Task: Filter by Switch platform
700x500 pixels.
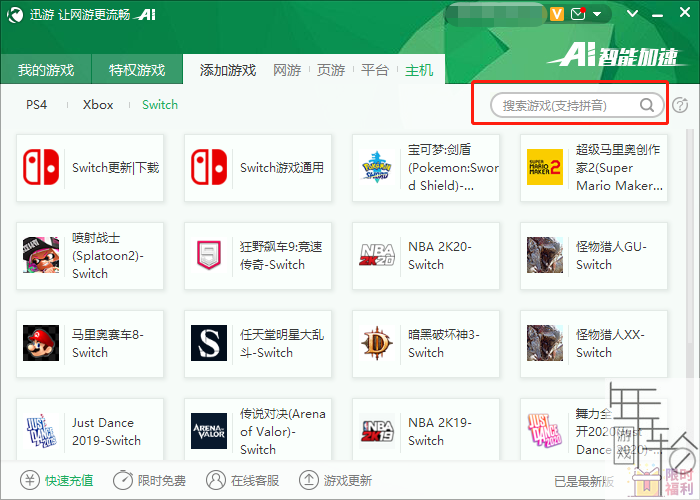Action: click(x=160, y=105)
